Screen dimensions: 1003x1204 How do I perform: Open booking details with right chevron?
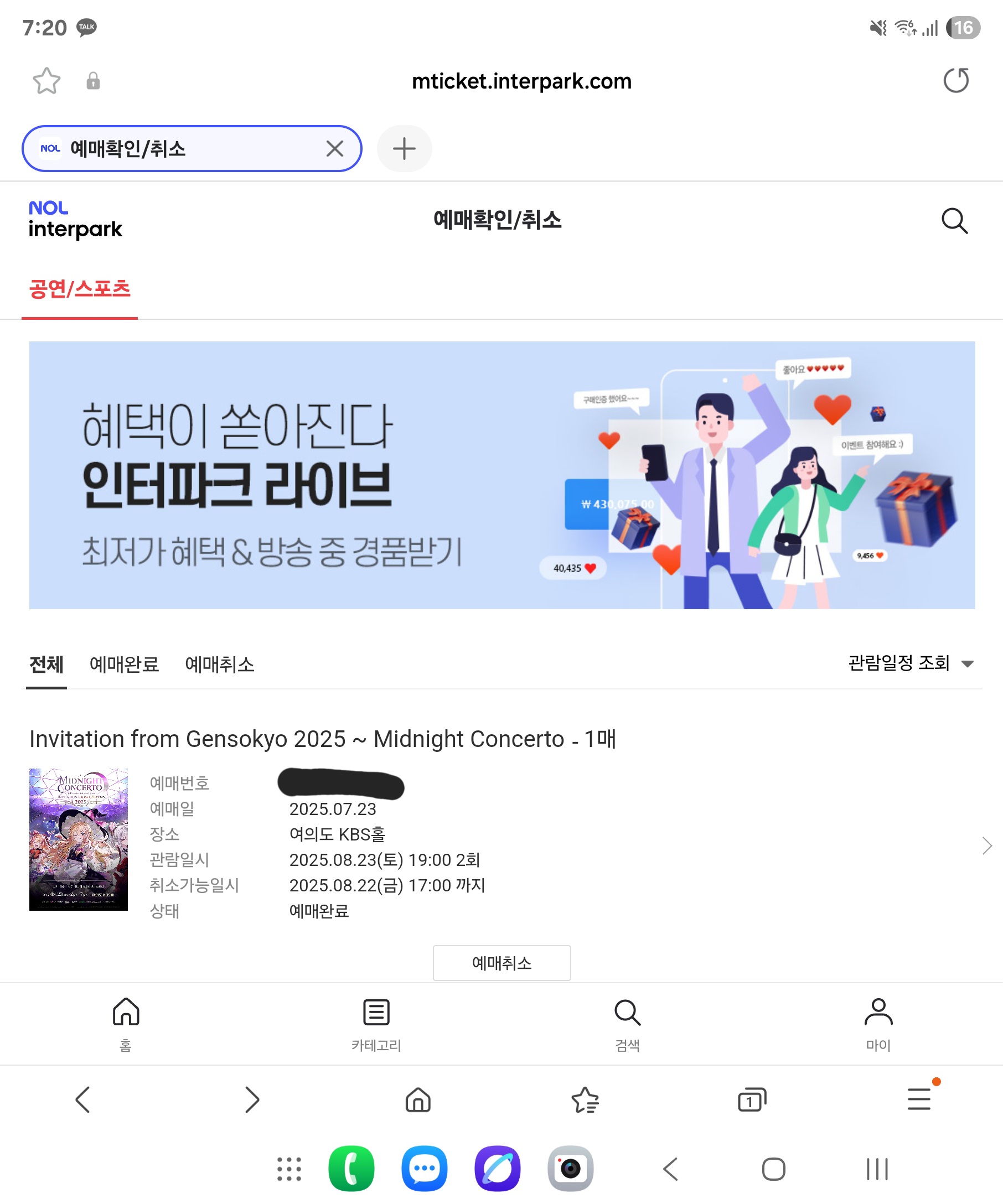(x=986, y=845)
